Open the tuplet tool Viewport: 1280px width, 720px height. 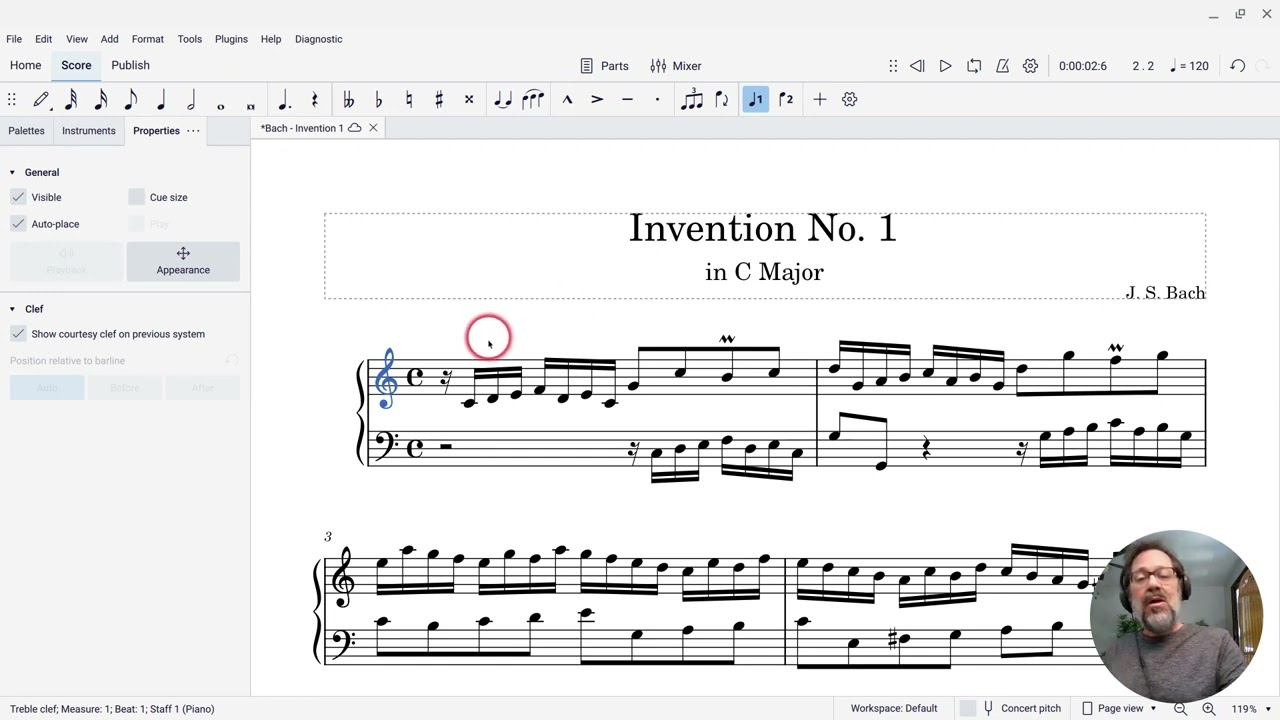691,100
